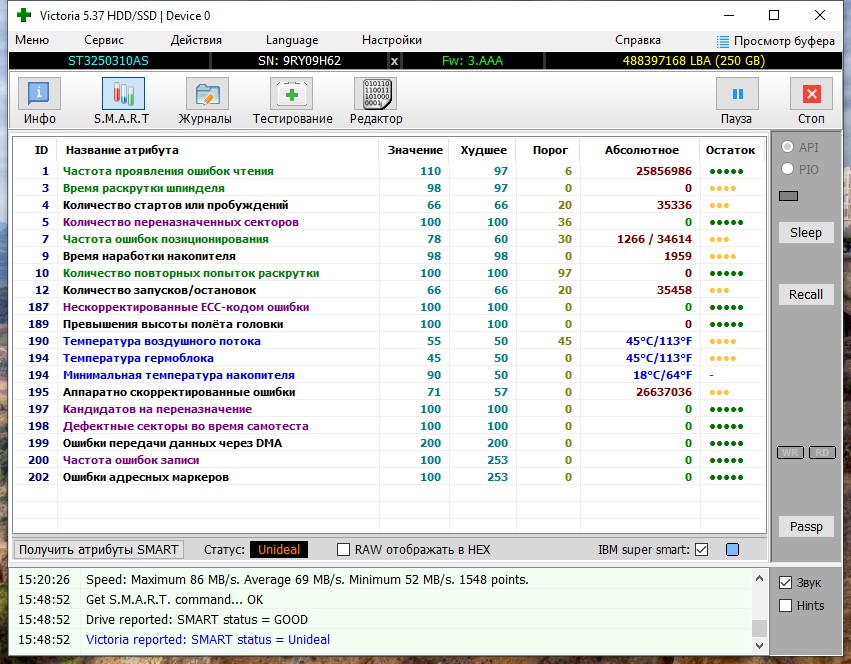This screenshot has height=664, width=851.
Task: Click the Просмотр буфера menu text
Action: coord(784,41)
